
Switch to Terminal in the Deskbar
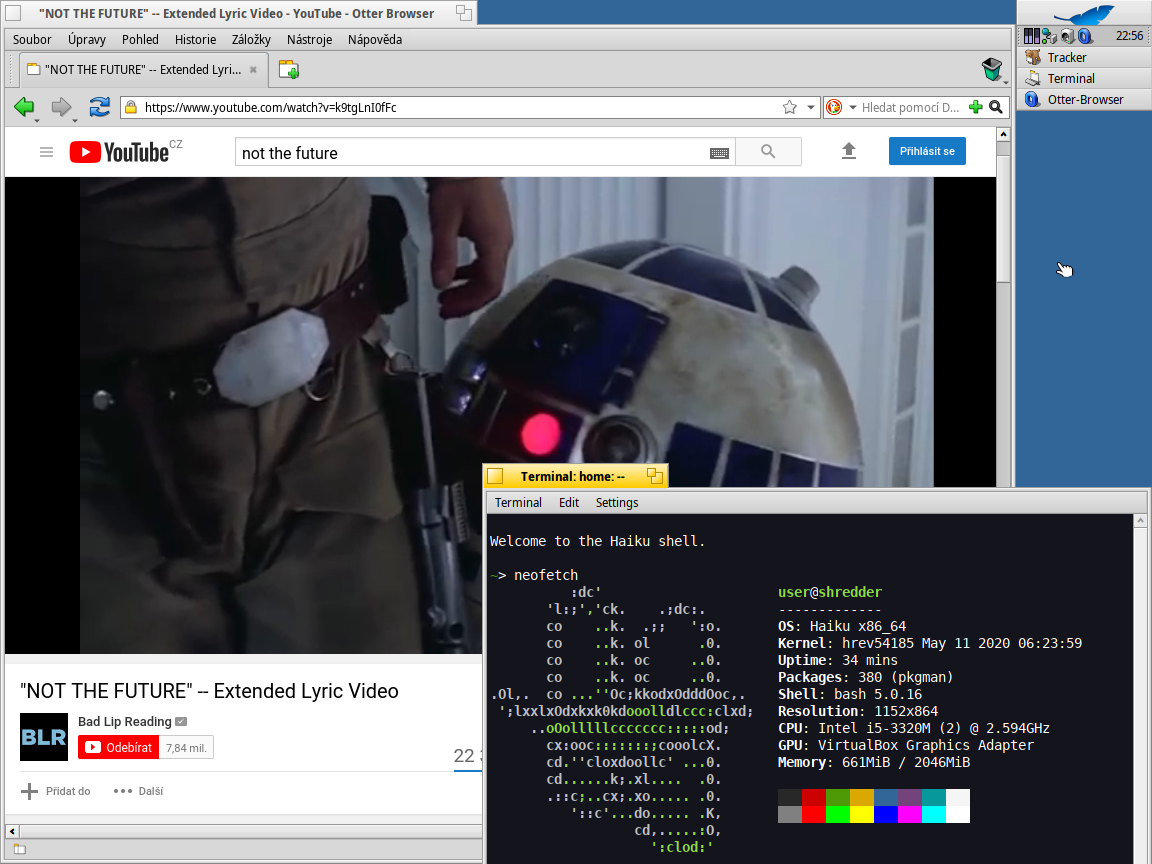(x=1084, y=79)
